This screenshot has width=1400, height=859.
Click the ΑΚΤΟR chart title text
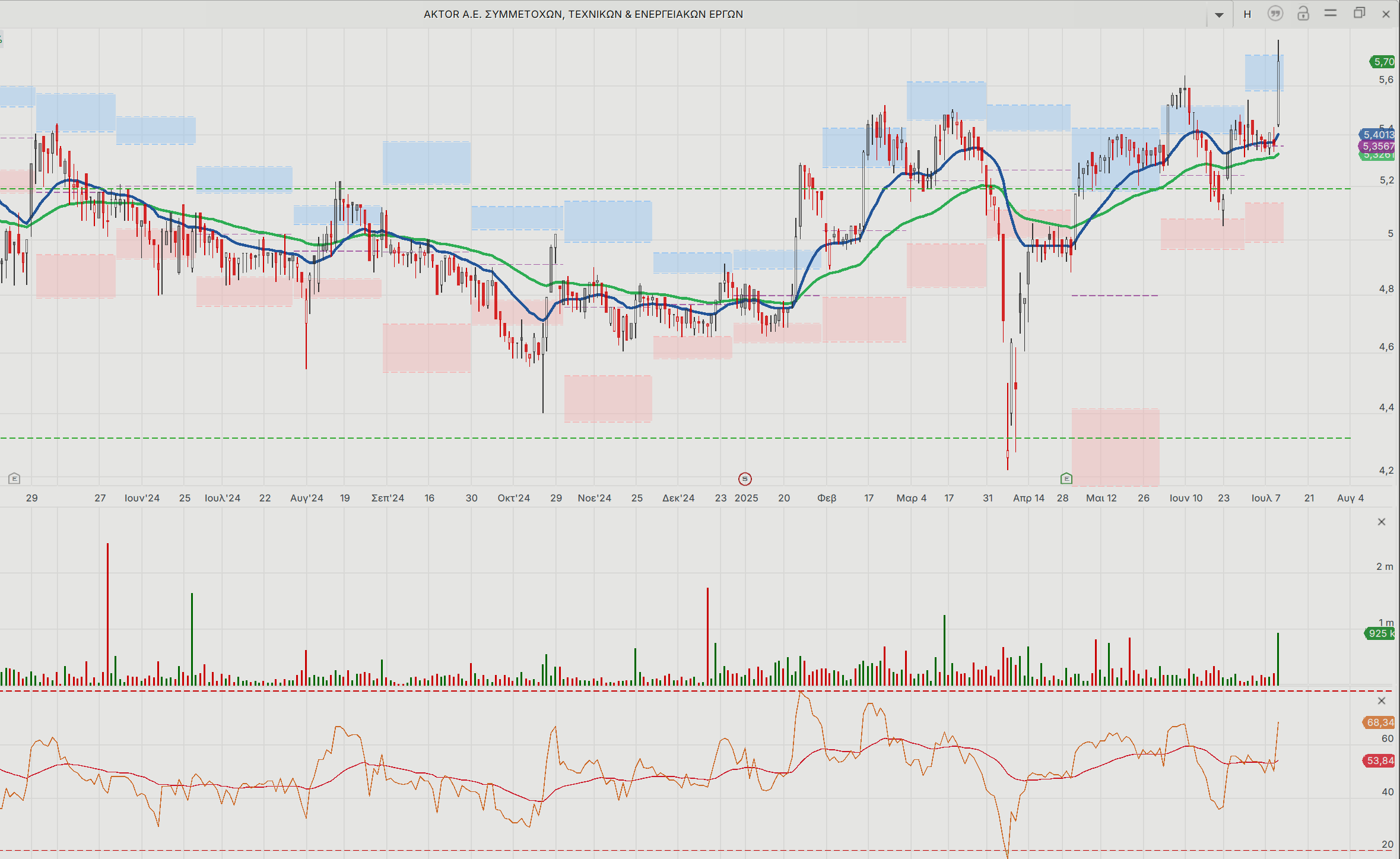click(x=583, y=14)
